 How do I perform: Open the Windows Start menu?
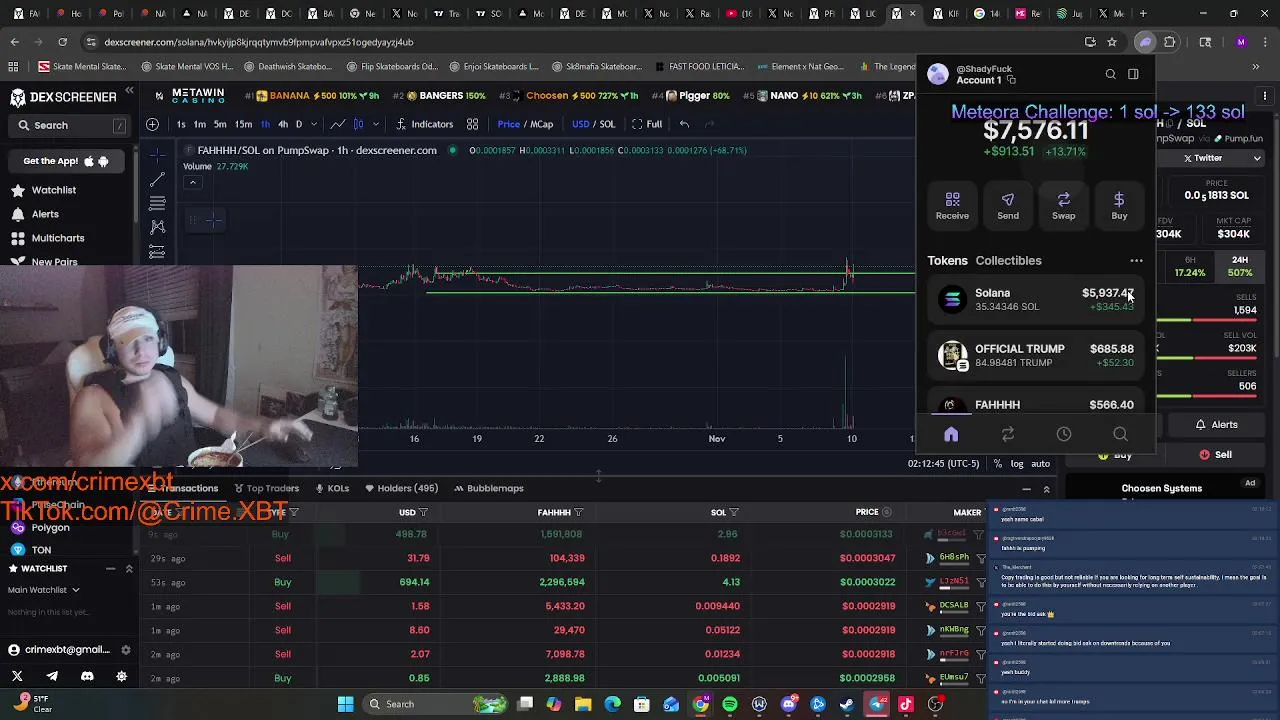(345, 704)
